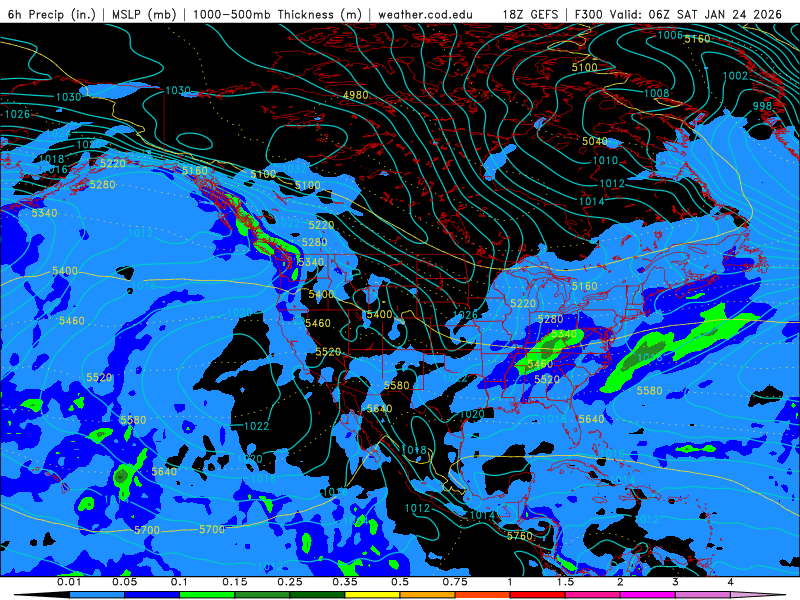Click the 'F300 Valid: 06Z SAT JAN 24 2026' text

[x=678, y=14]
